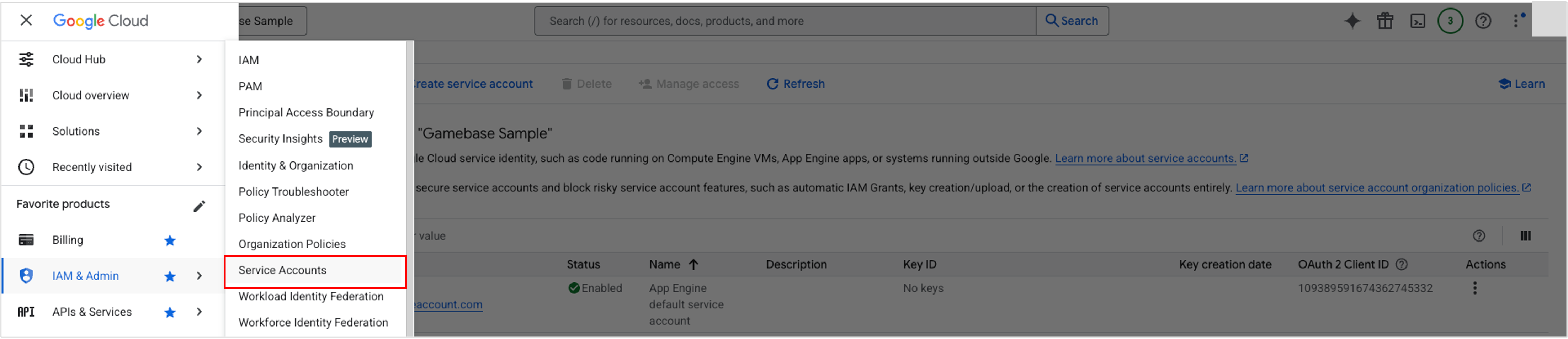
Task: Open the Google Cloud home logo
Action: (100, 21)
